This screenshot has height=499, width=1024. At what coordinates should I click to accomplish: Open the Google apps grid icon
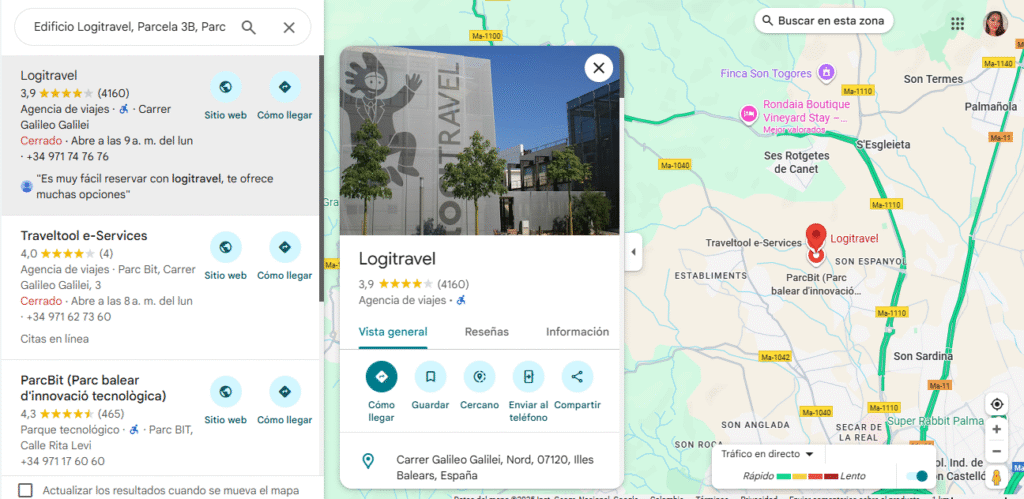[957, 24]
